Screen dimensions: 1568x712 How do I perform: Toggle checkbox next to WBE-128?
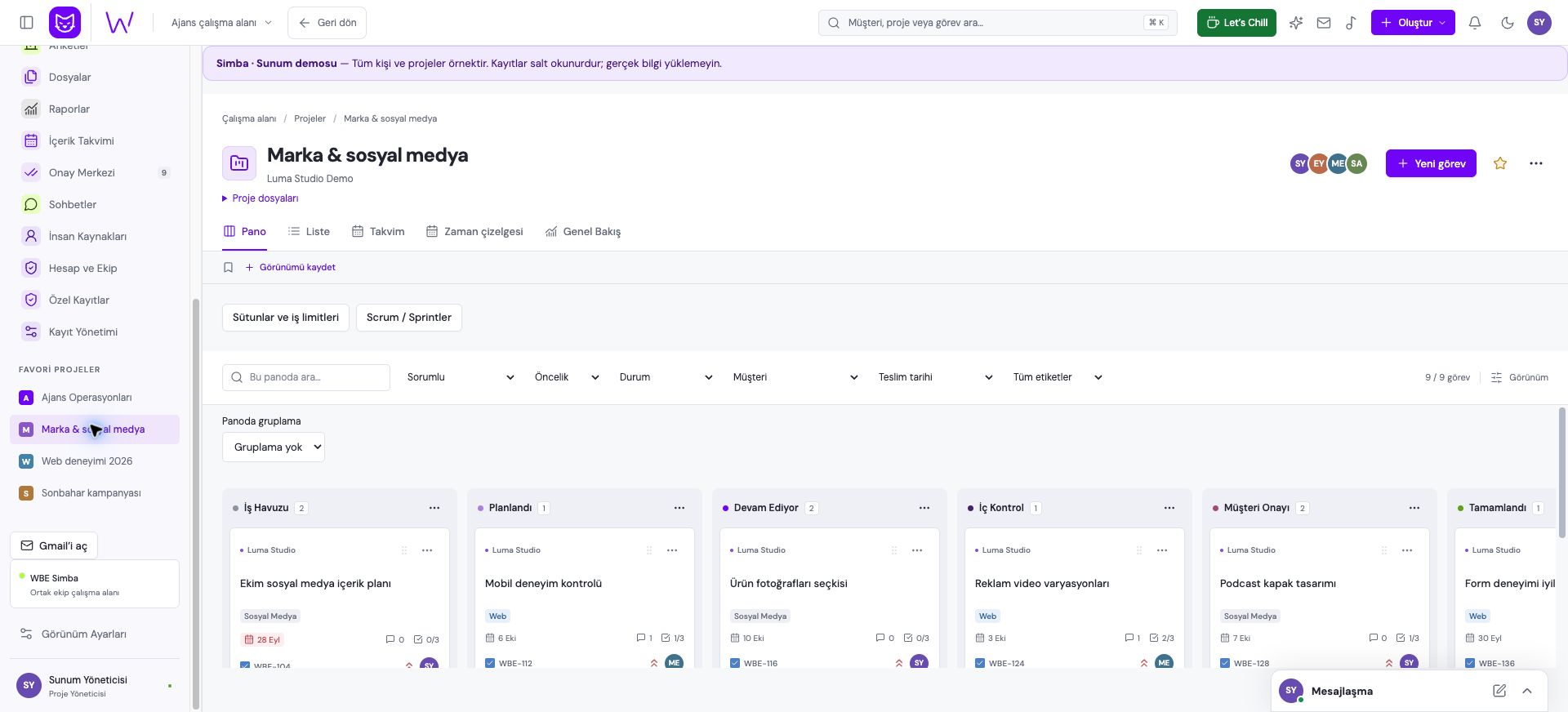pyautogui.click(x=1225, y=663)
